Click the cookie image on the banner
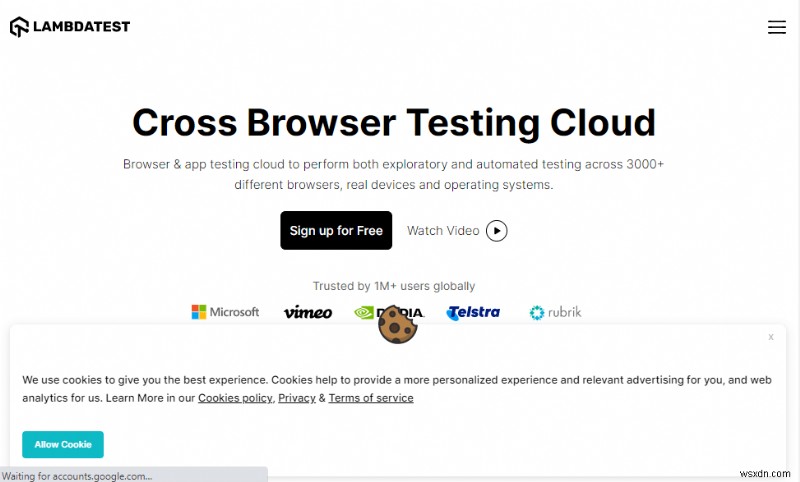 tap(397, 324)
